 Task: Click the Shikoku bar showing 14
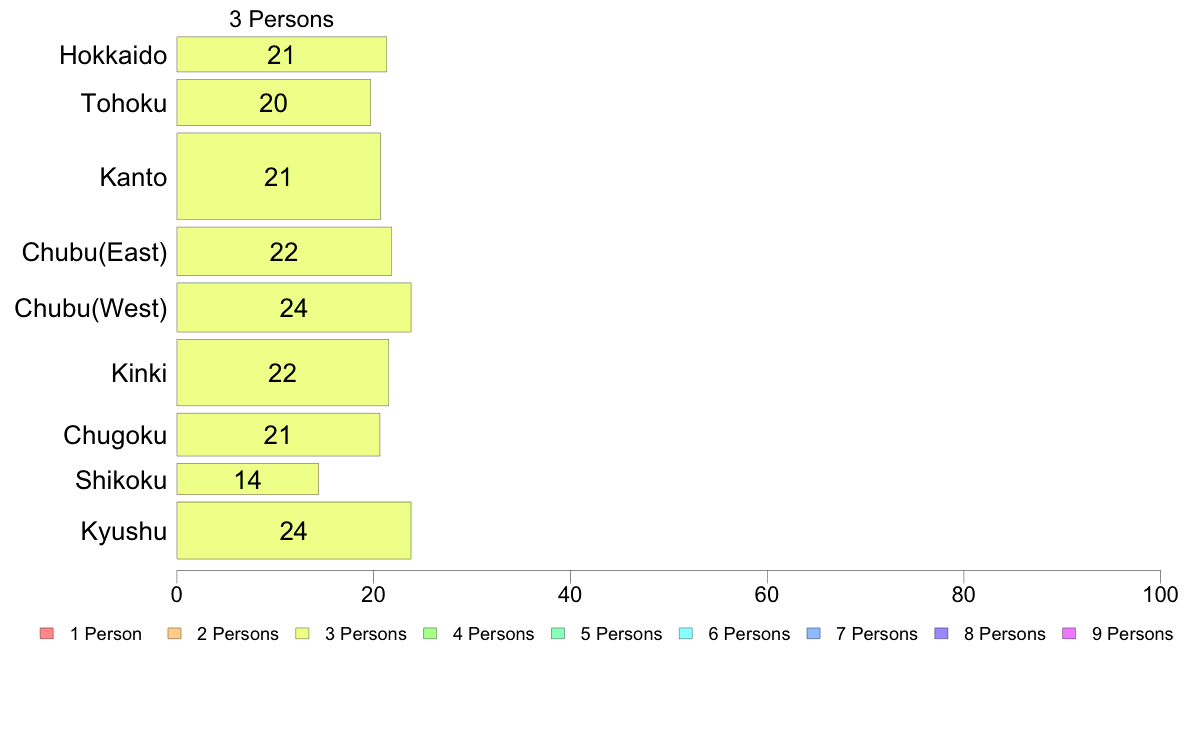[x=248, y=479]
